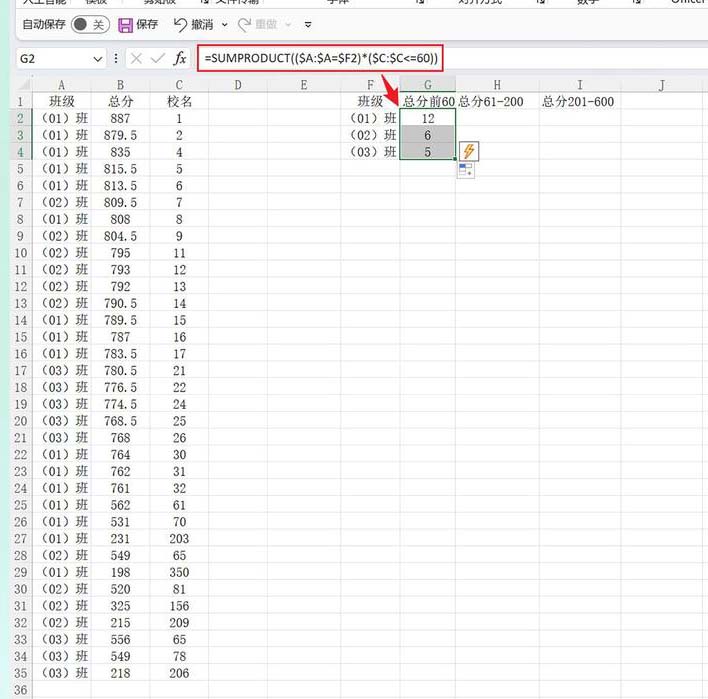Select row 36 header

pos(21,690)
